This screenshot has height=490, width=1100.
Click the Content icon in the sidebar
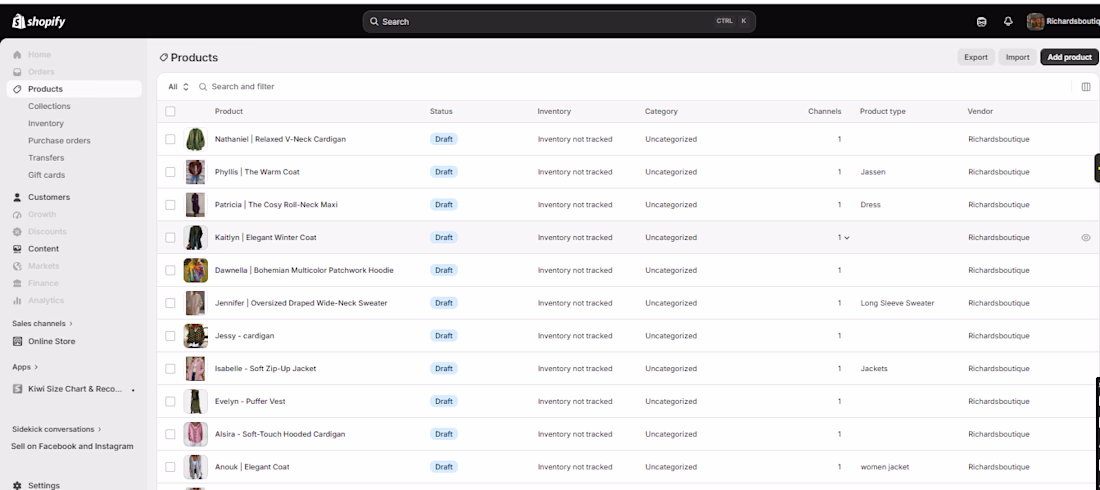click(x=18, y=249)
